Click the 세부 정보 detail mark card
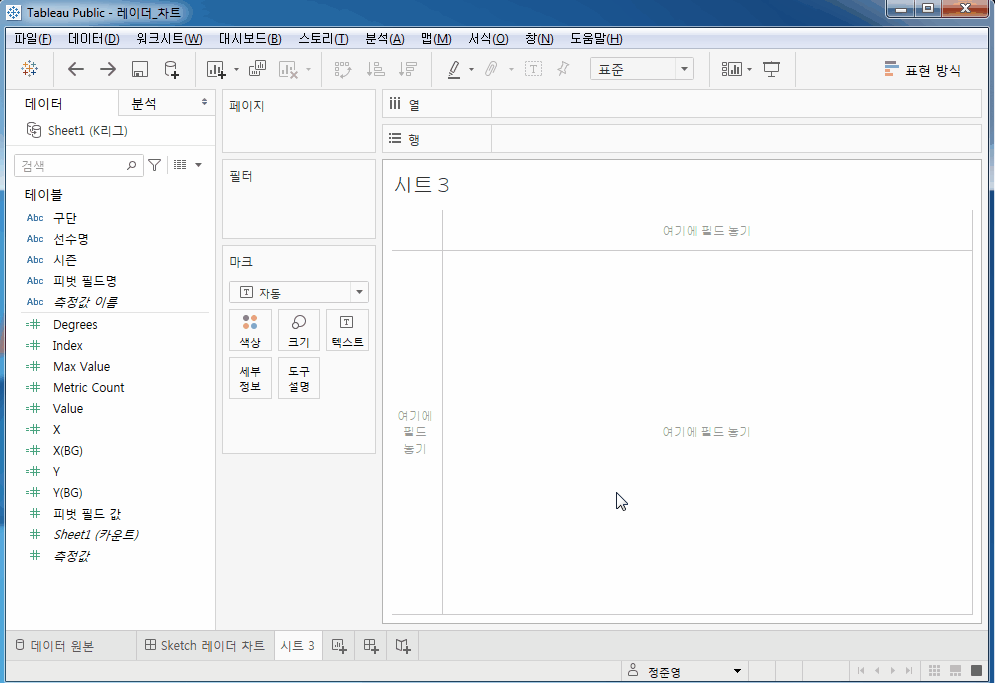 [250, 378]
